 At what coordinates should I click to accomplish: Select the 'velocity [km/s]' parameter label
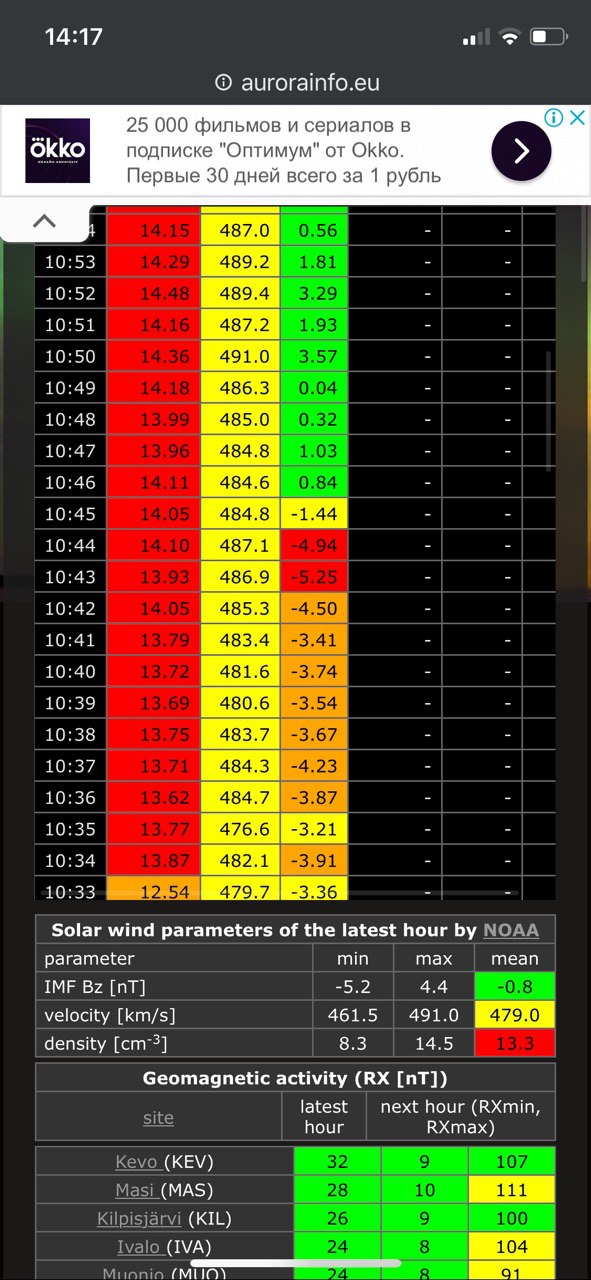(x=110, y=1015)
